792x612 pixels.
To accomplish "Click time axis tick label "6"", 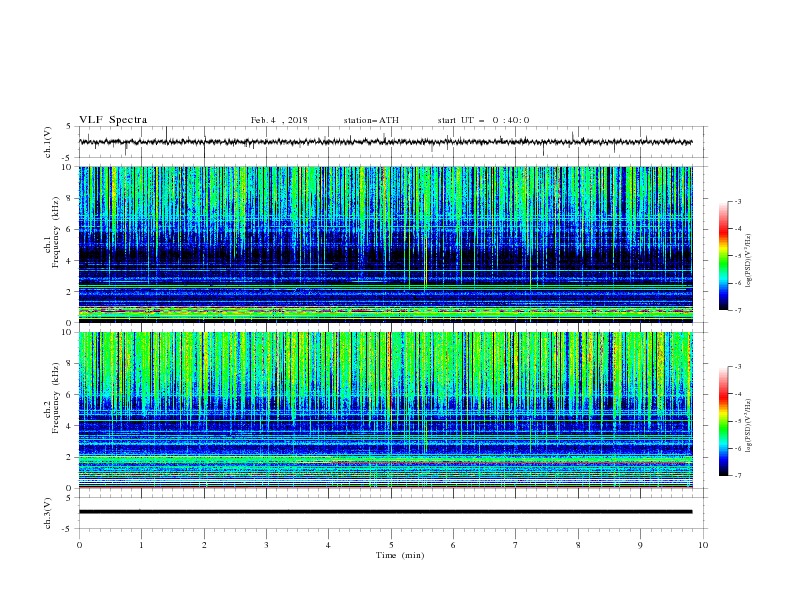I will (x=453, y=545).
